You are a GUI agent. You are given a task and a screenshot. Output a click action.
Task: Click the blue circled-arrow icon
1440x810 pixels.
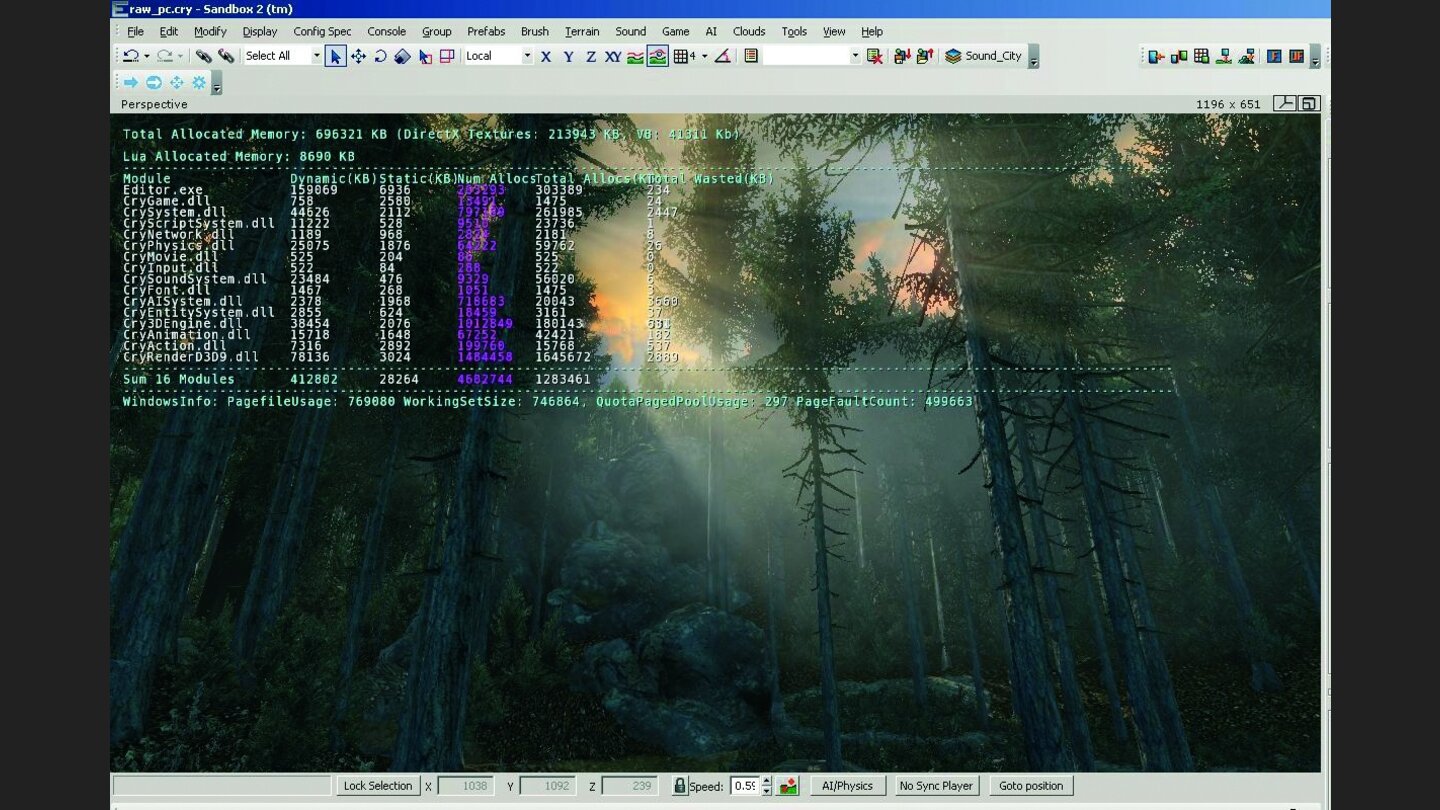click(x=153, y=83)
